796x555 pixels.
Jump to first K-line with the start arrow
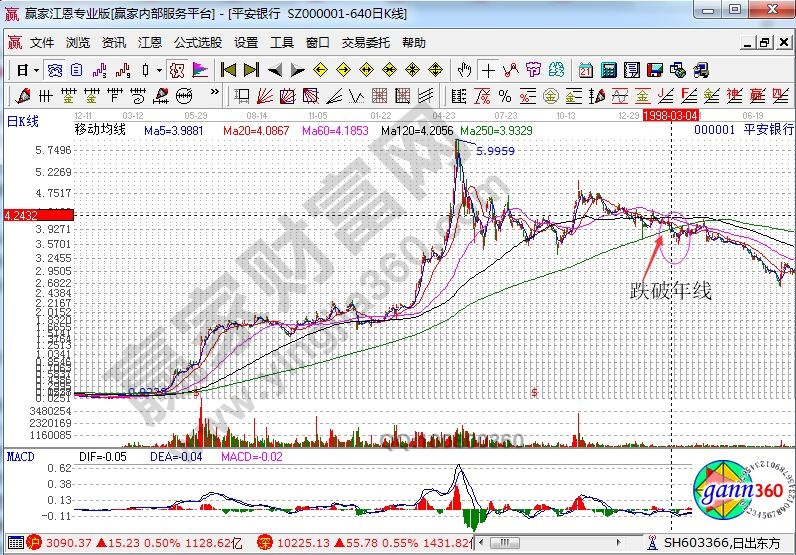[x=228, y=70]
